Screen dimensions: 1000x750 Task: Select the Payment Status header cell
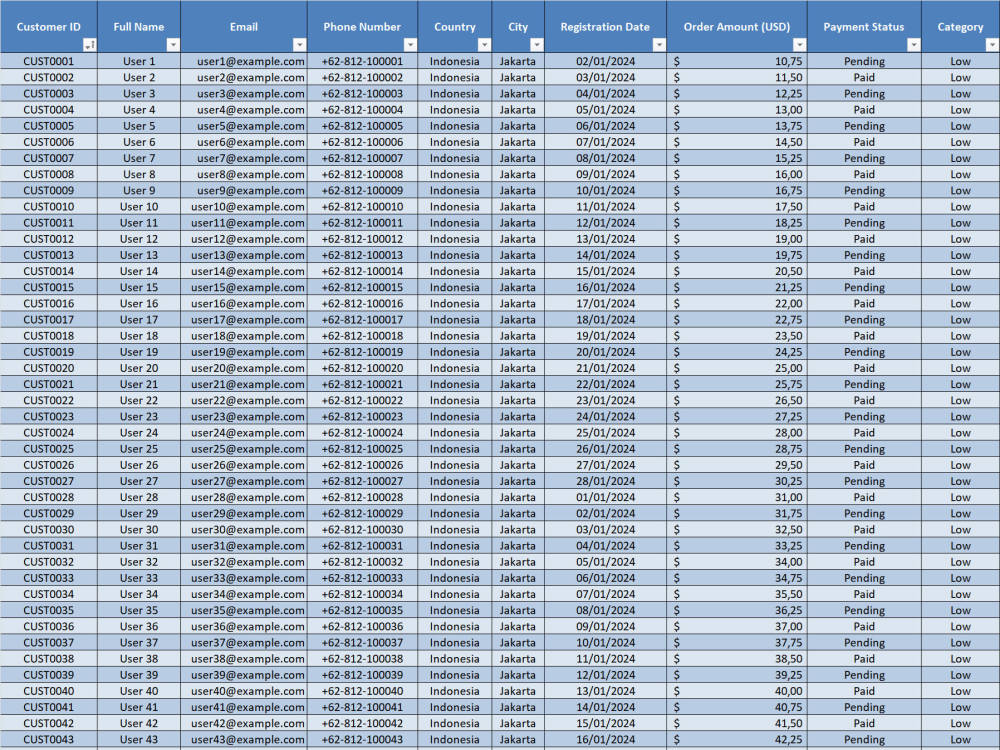coord(864,27)
